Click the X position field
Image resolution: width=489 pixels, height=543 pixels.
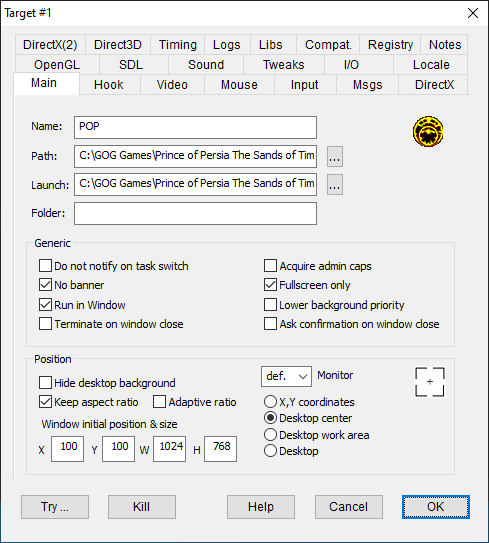click(67, 449)
